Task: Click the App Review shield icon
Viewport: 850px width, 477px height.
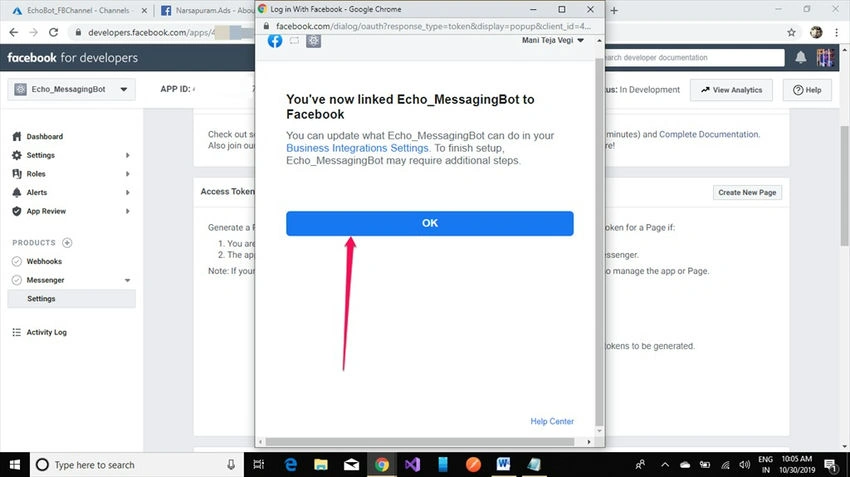Action: [17, 211]
